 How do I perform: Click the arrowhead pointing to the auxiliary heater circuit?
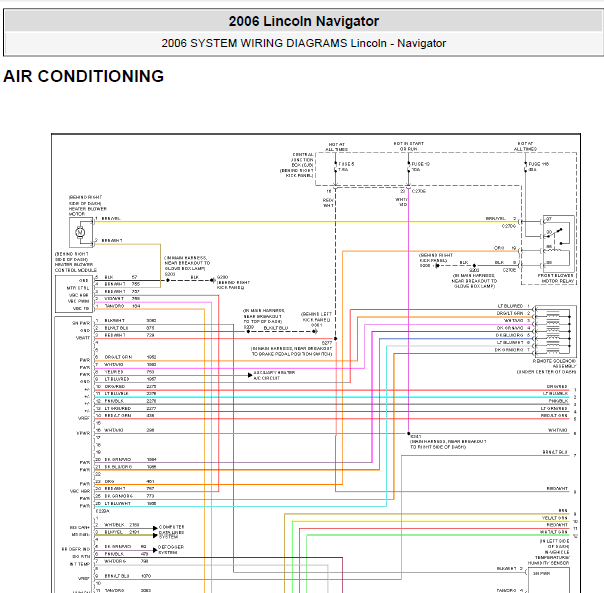click(250, 375)
